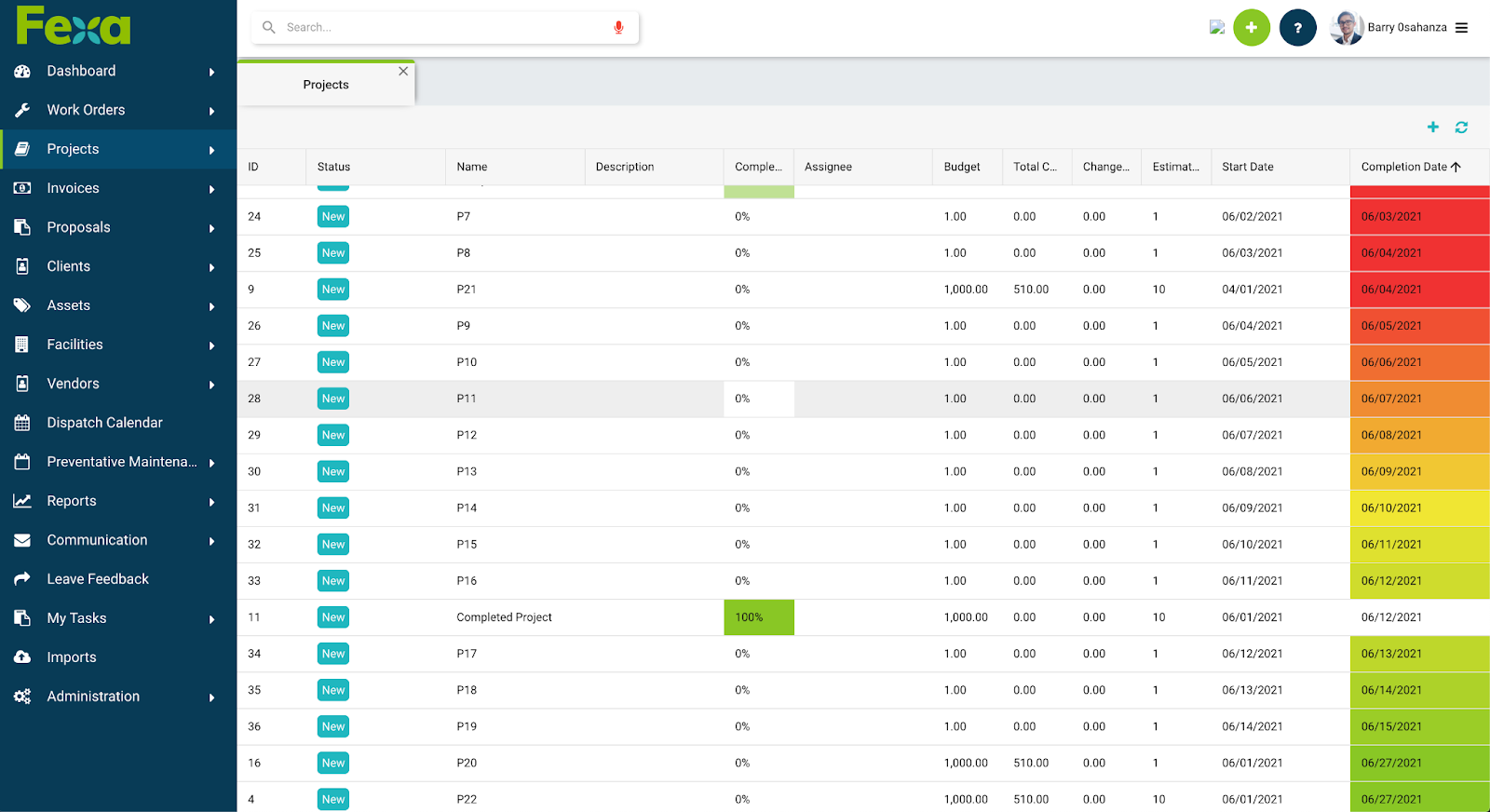This screenshot has height=812, width=1490.
Task: Click the Leave Feedback share arrow icon
Action: click(x=22, y=579)
